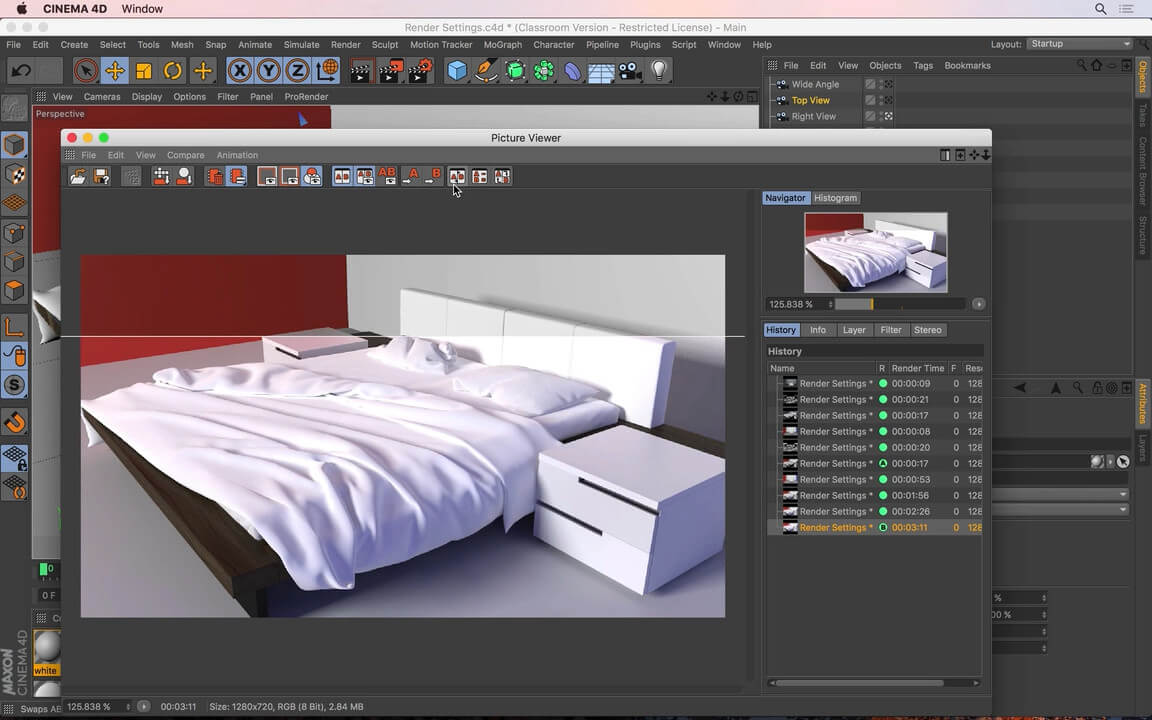1152x720 pixels.
Task: Open the Compare menu in Picture Viewer
Action: point(185,155)
